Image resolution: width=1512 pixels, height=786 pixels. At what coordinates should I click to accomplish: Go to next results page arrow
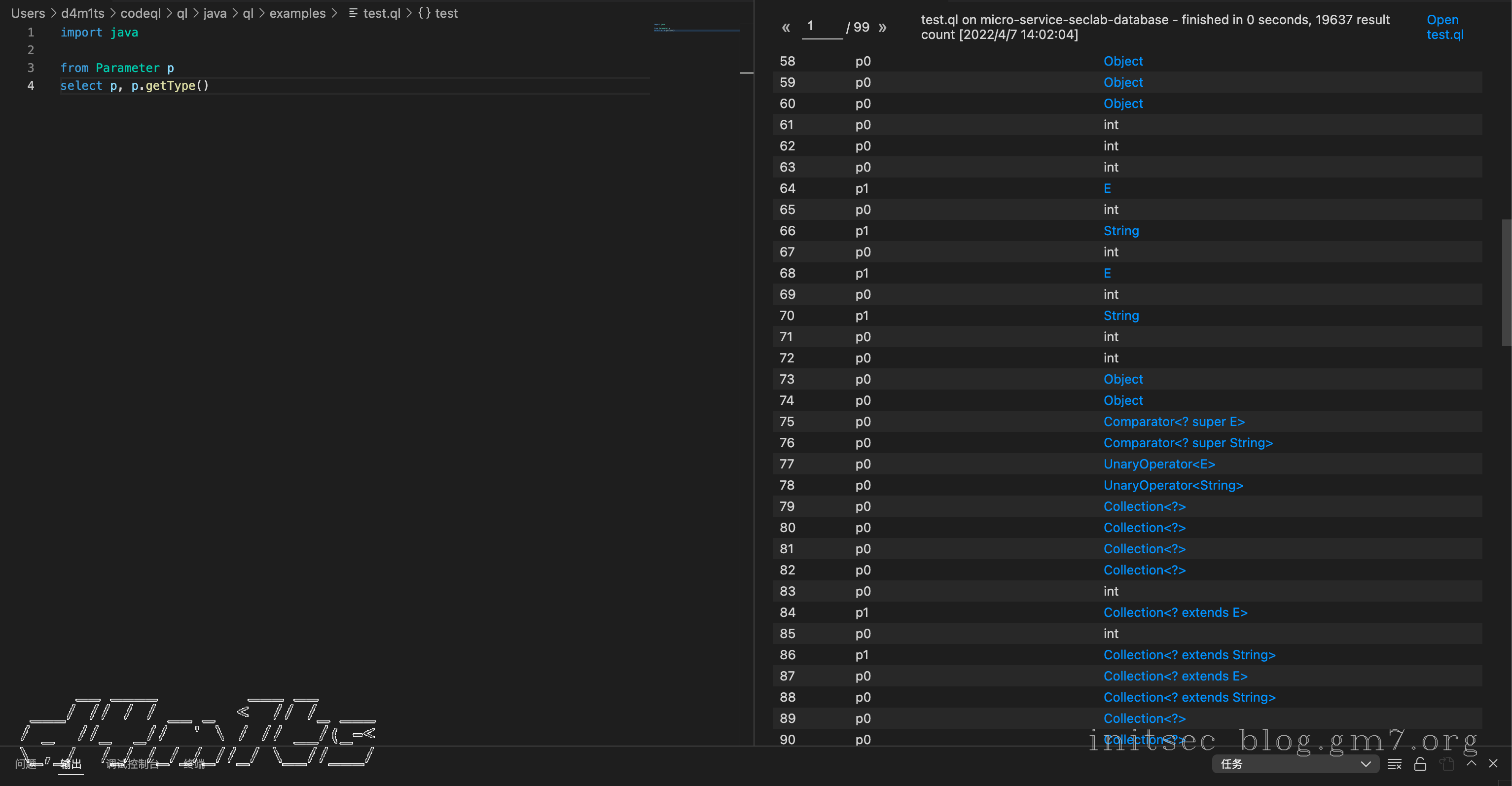[x=882, y=28]
